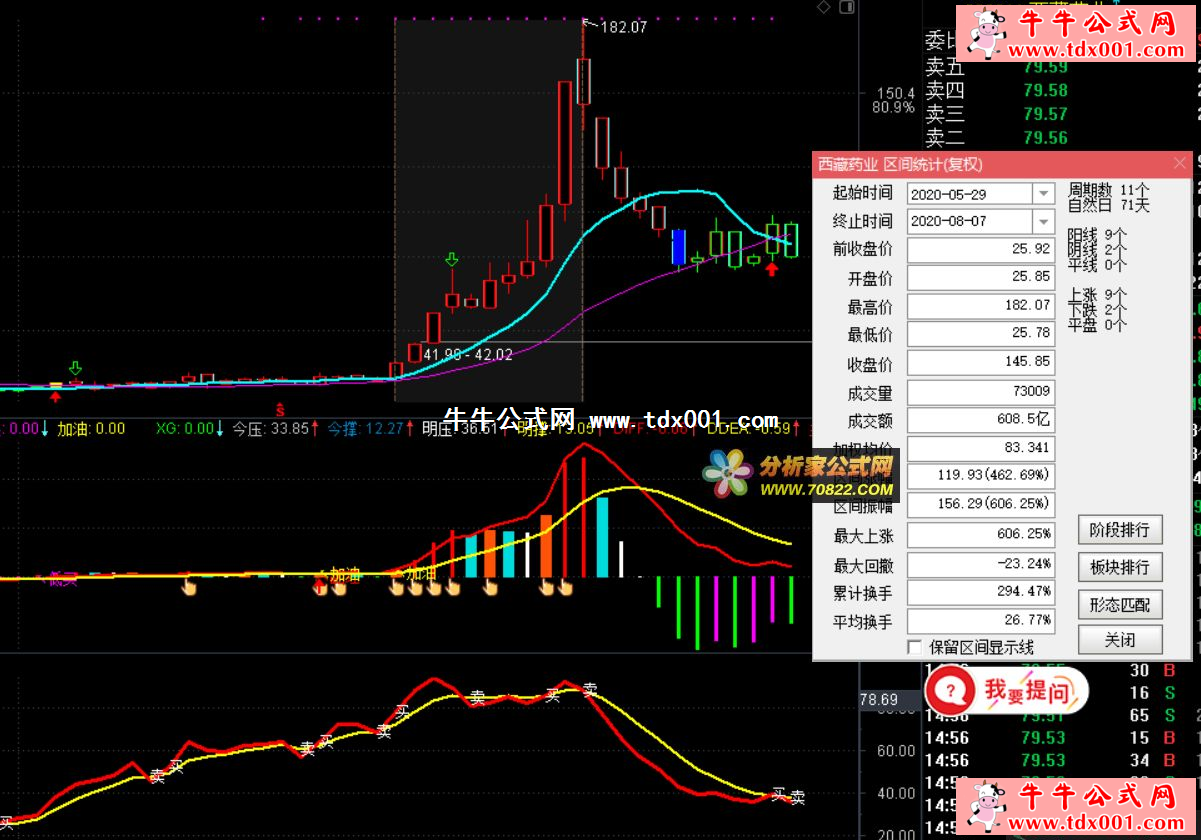Image resolution: width=1201 pixels, height=840 pixels.
Task: Open the 终止时间 date dropdown
Action: pyautogui.click(x=1044, y=221)
